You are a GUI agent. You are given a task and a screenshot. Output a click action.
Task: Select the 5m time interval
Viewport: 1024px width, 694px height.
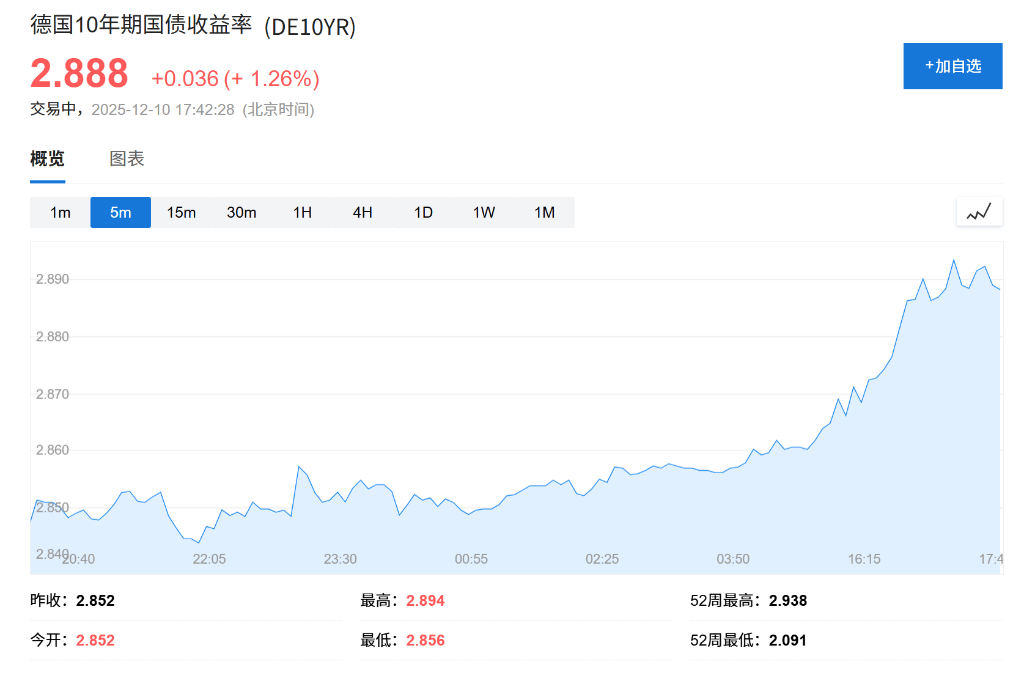[x=120, y=212]
